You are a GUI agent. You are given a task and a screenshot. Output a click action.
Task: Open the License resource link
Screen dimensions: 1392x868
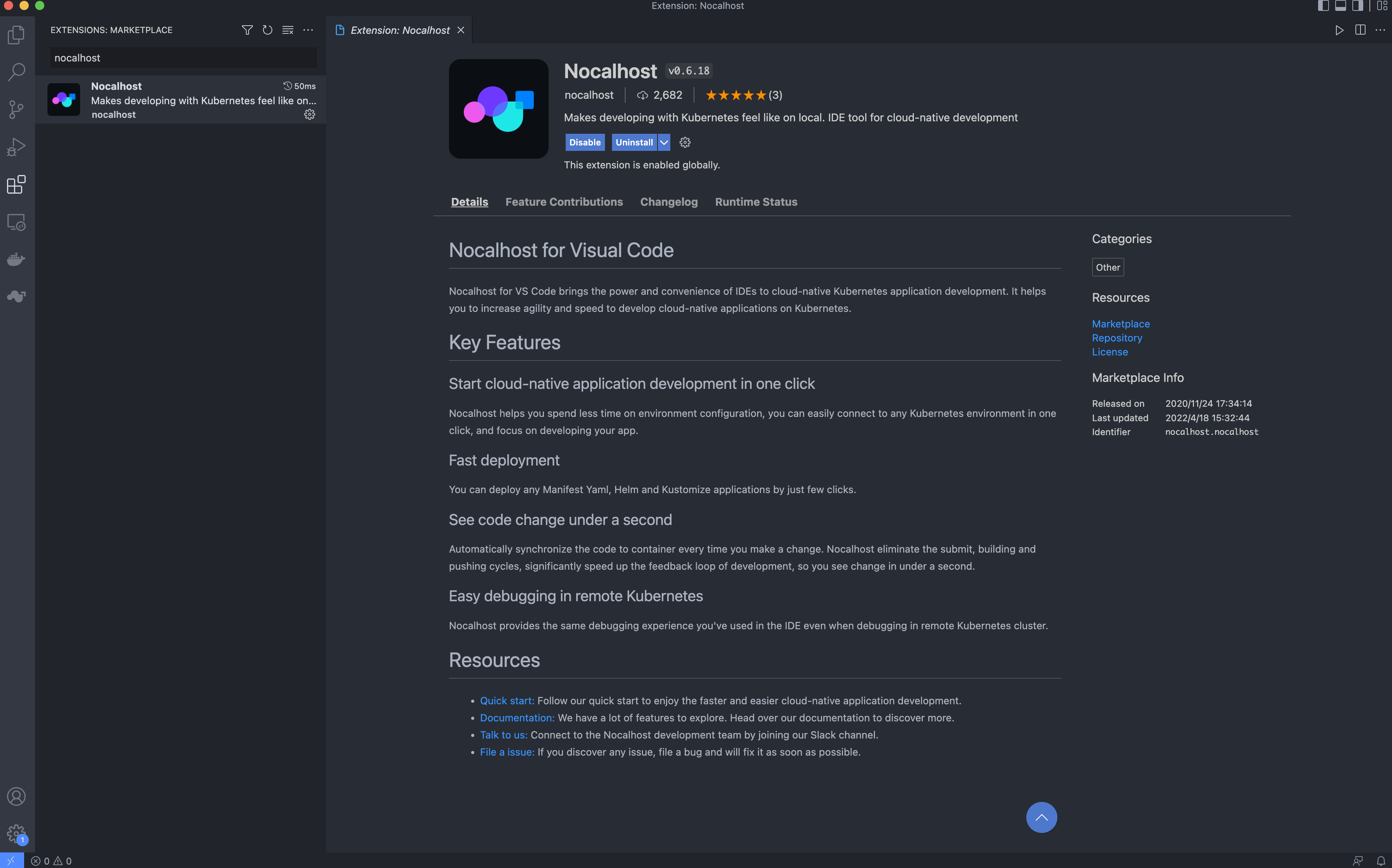click(x=1110, y=352)
